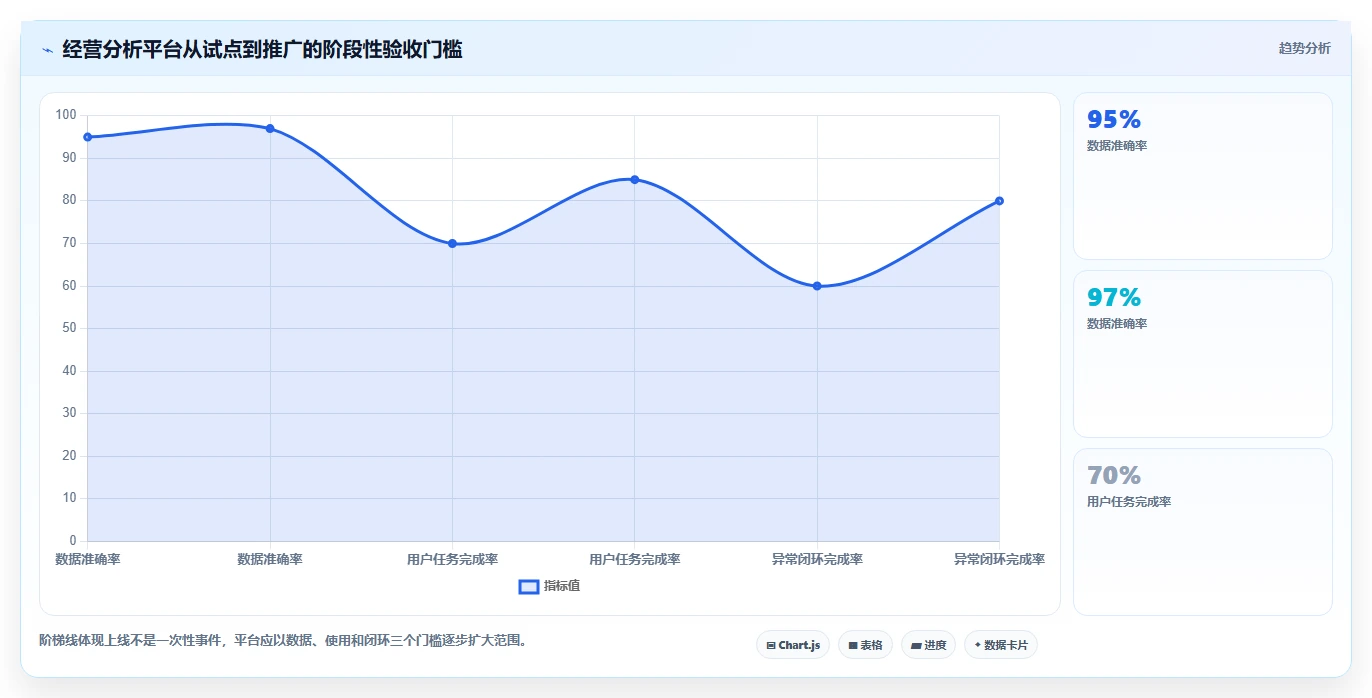1372x698 pixels.
Task: Click the 趋势分析 label in header
Action: tap(1304, 48)
